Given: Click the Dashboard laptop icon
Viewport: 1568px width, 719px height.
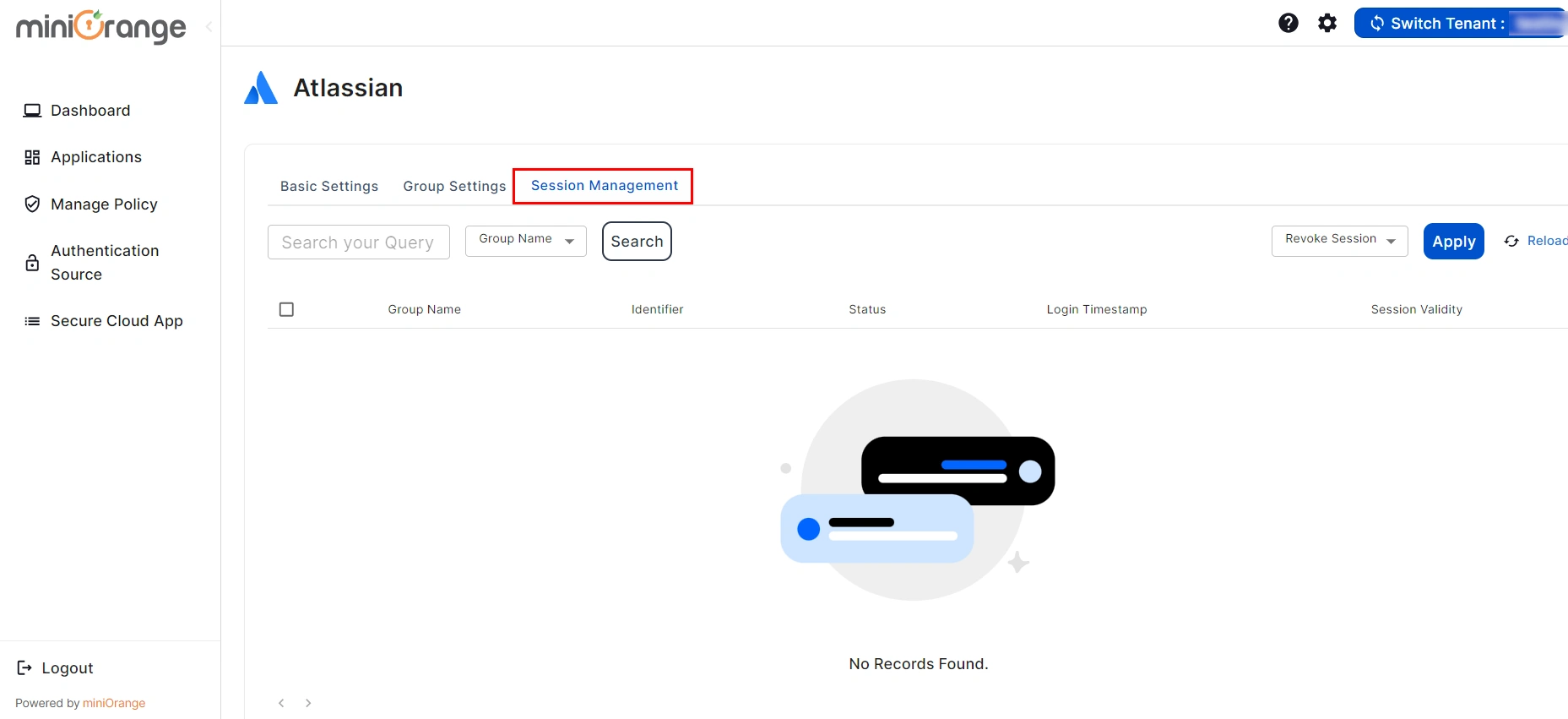Looking at the screenshot, I should 32,111.
